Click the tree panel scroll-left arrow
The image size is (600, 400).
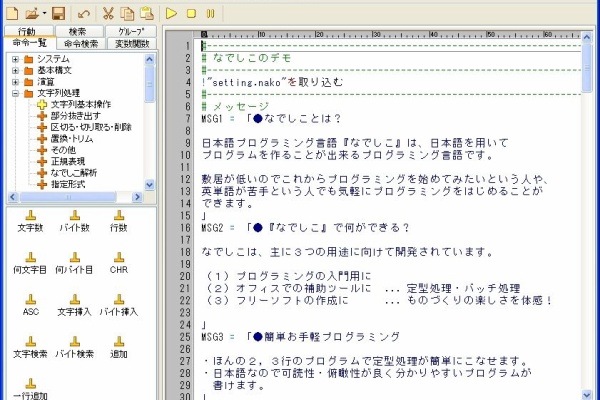coord(13,198)
